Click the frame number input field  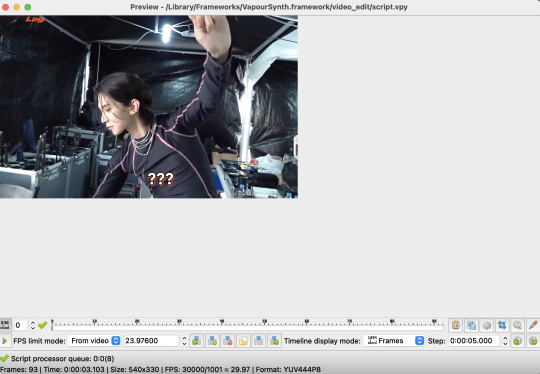click(21, 325)
